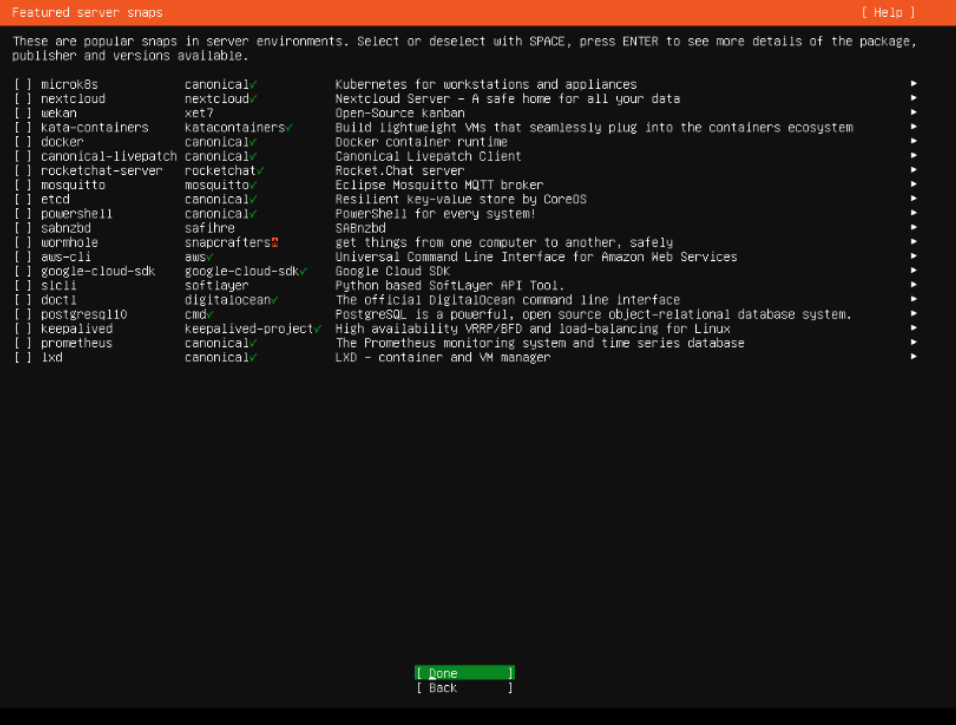Expand details arrow on lxd row
This screenshot has height=725, width=956.
[913, 357]
